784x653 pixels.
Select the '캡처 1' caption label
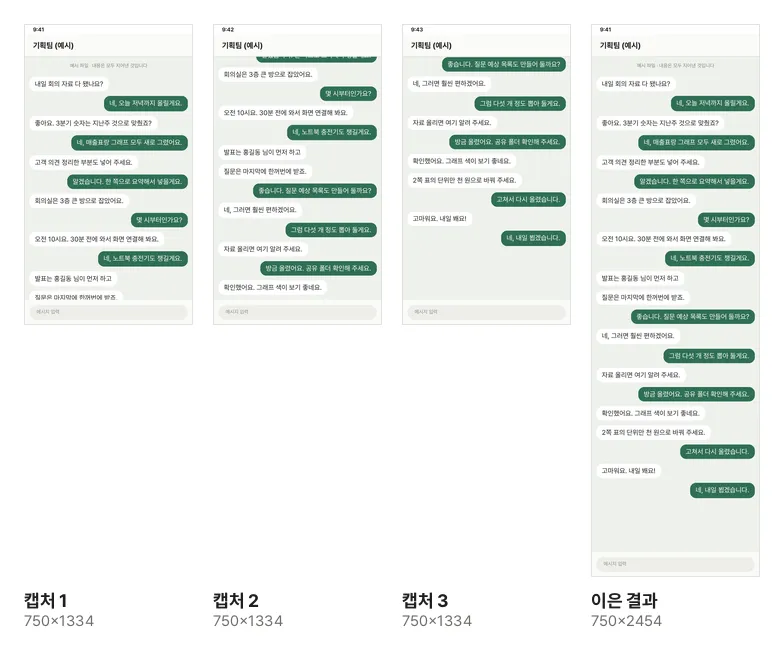click(46, 600)
